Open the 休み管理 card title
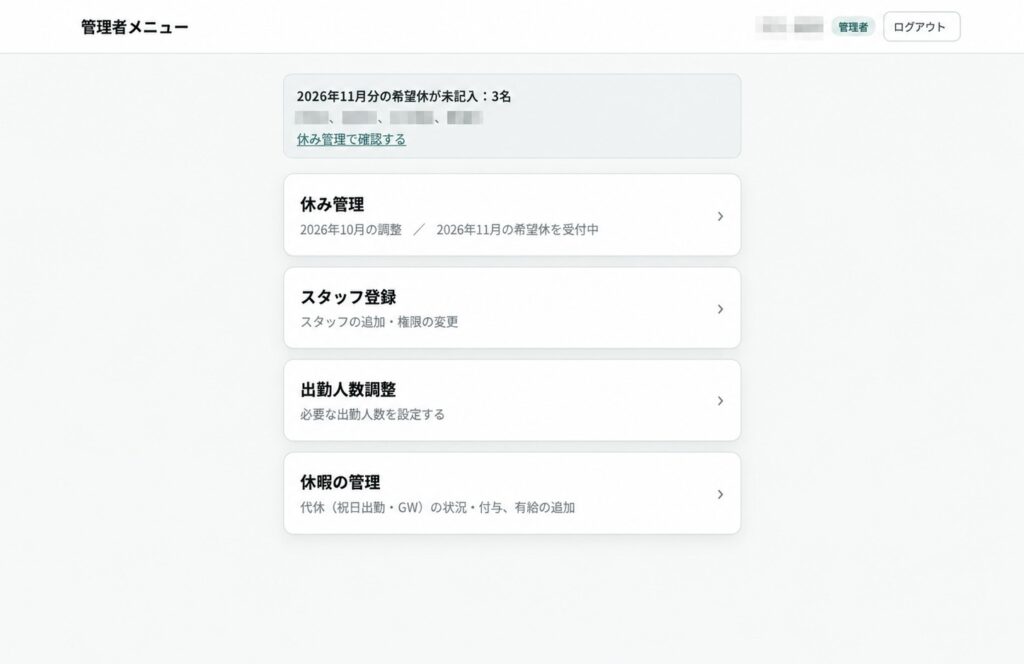1024x664 pixels. [x=332, y=204]
